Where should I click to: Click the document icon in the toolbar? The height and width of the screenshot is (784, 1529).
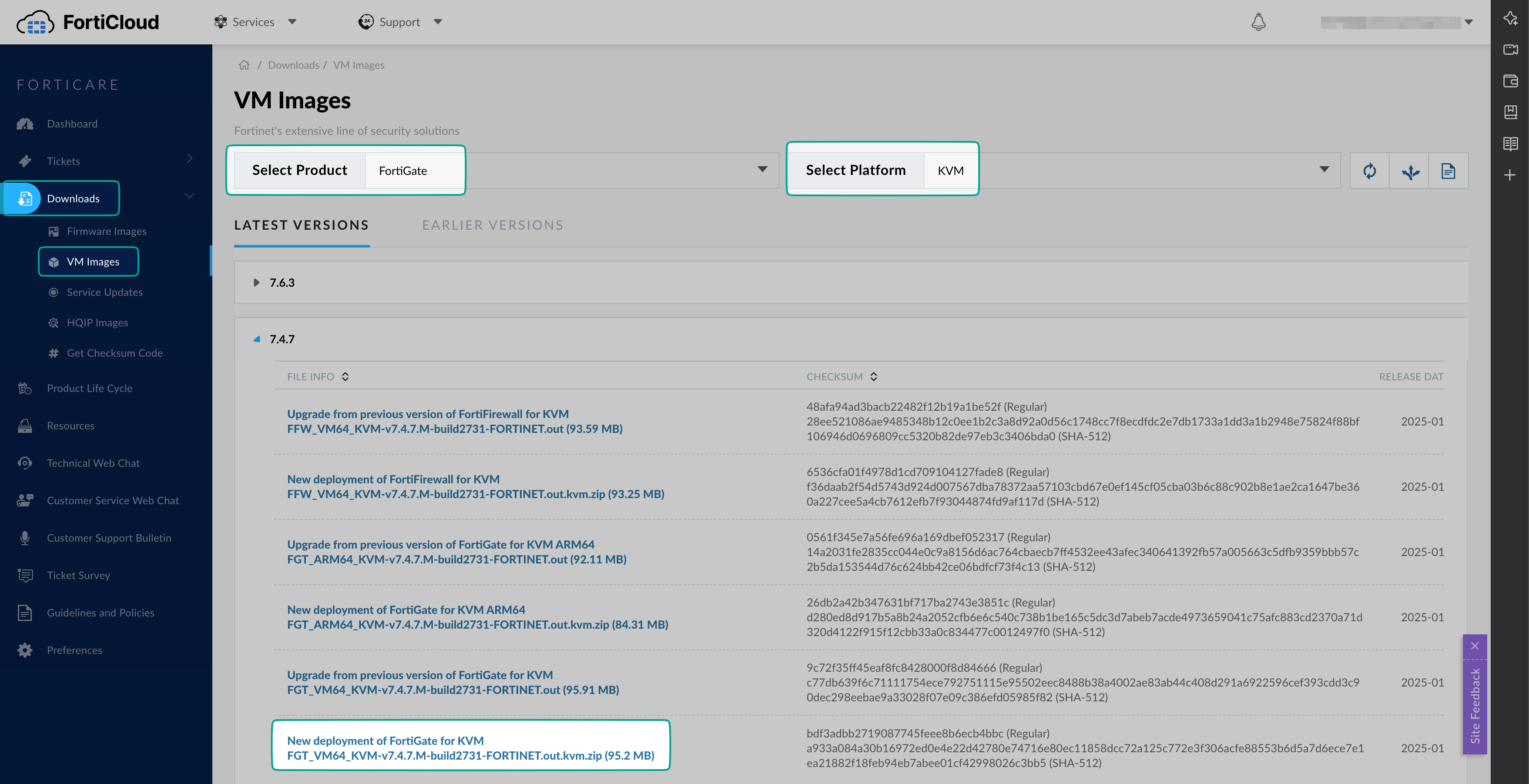click(x=1448, y=171)
